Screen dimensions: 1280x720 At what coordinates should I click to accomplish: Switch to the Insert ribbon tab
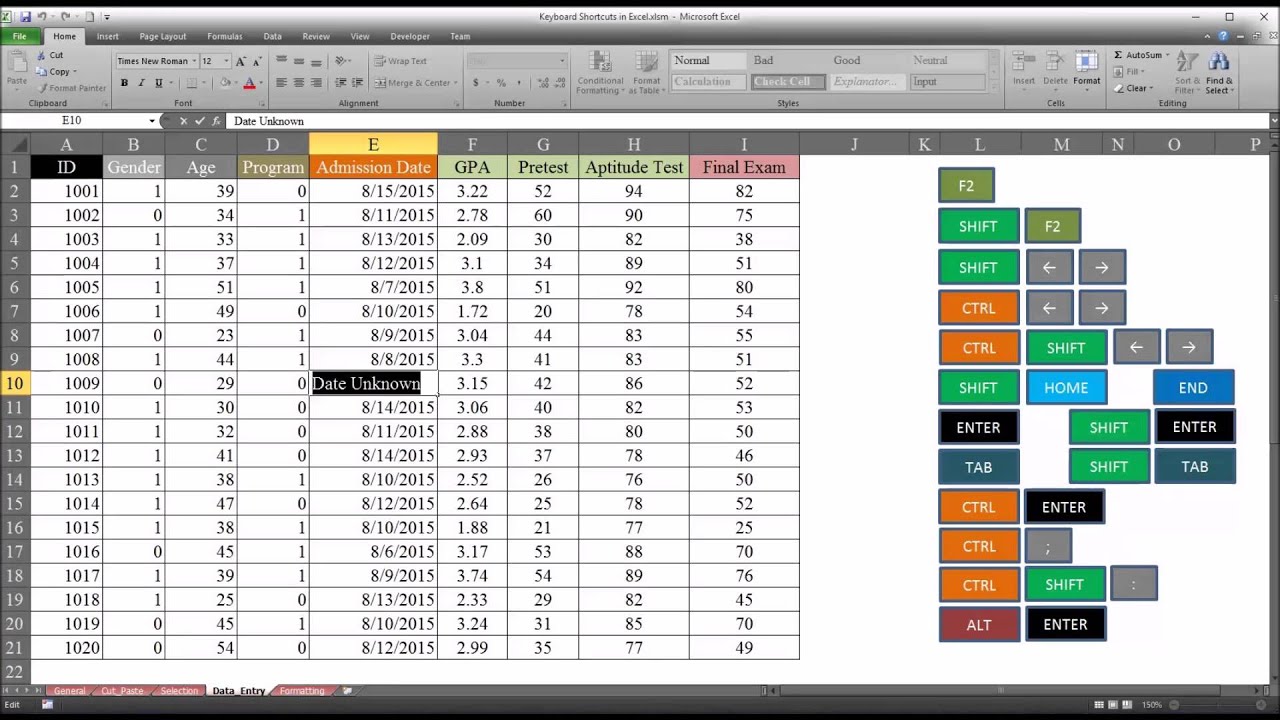click(107, 36)
